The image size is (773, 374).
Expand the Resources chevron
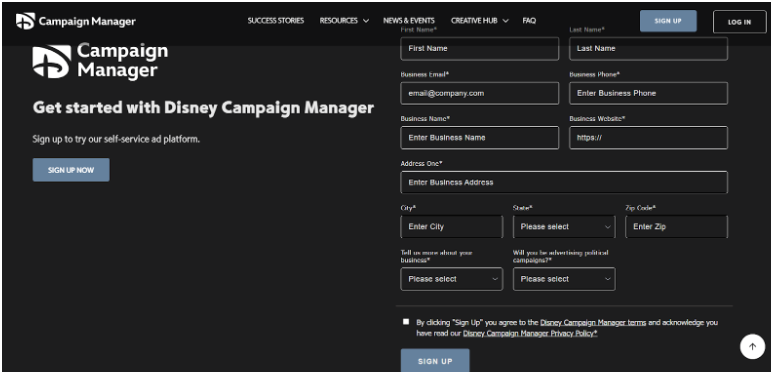pos(366,21)
